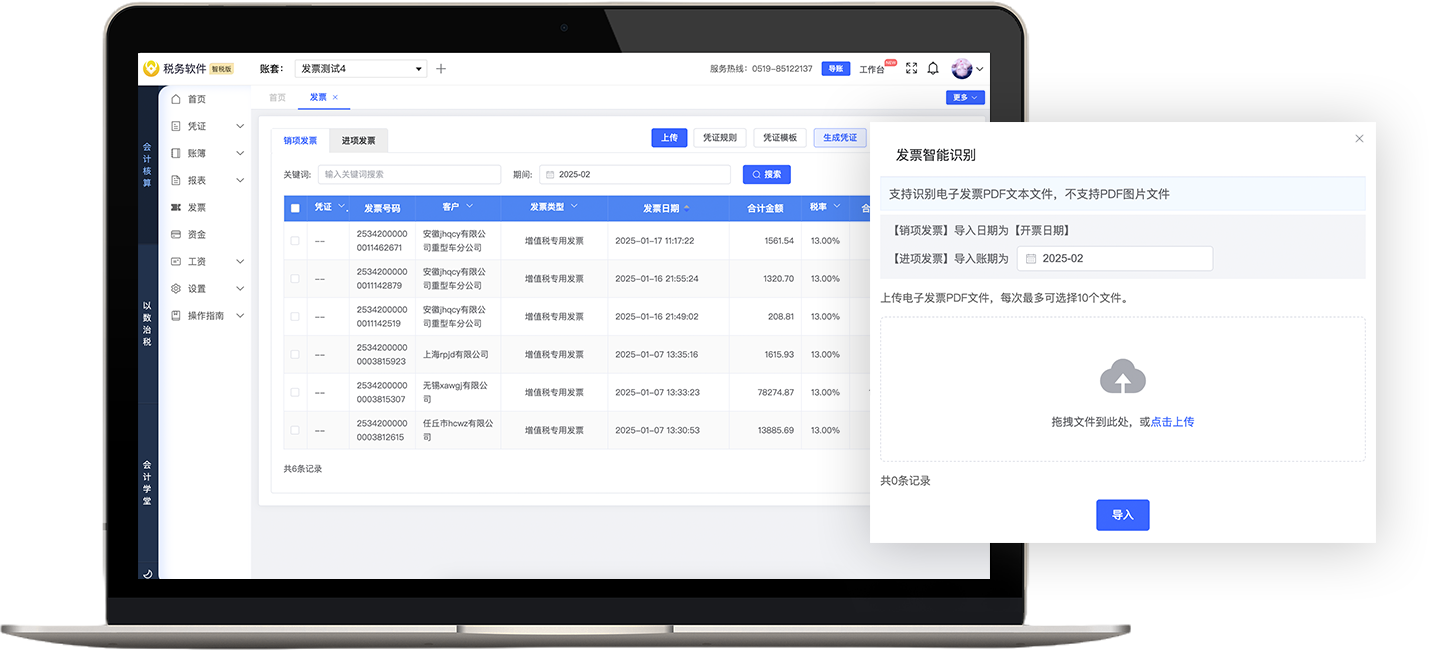
Task: Tick the checkbox for 上海rpjd有限公司 row
Action: (x=295, y=355)
